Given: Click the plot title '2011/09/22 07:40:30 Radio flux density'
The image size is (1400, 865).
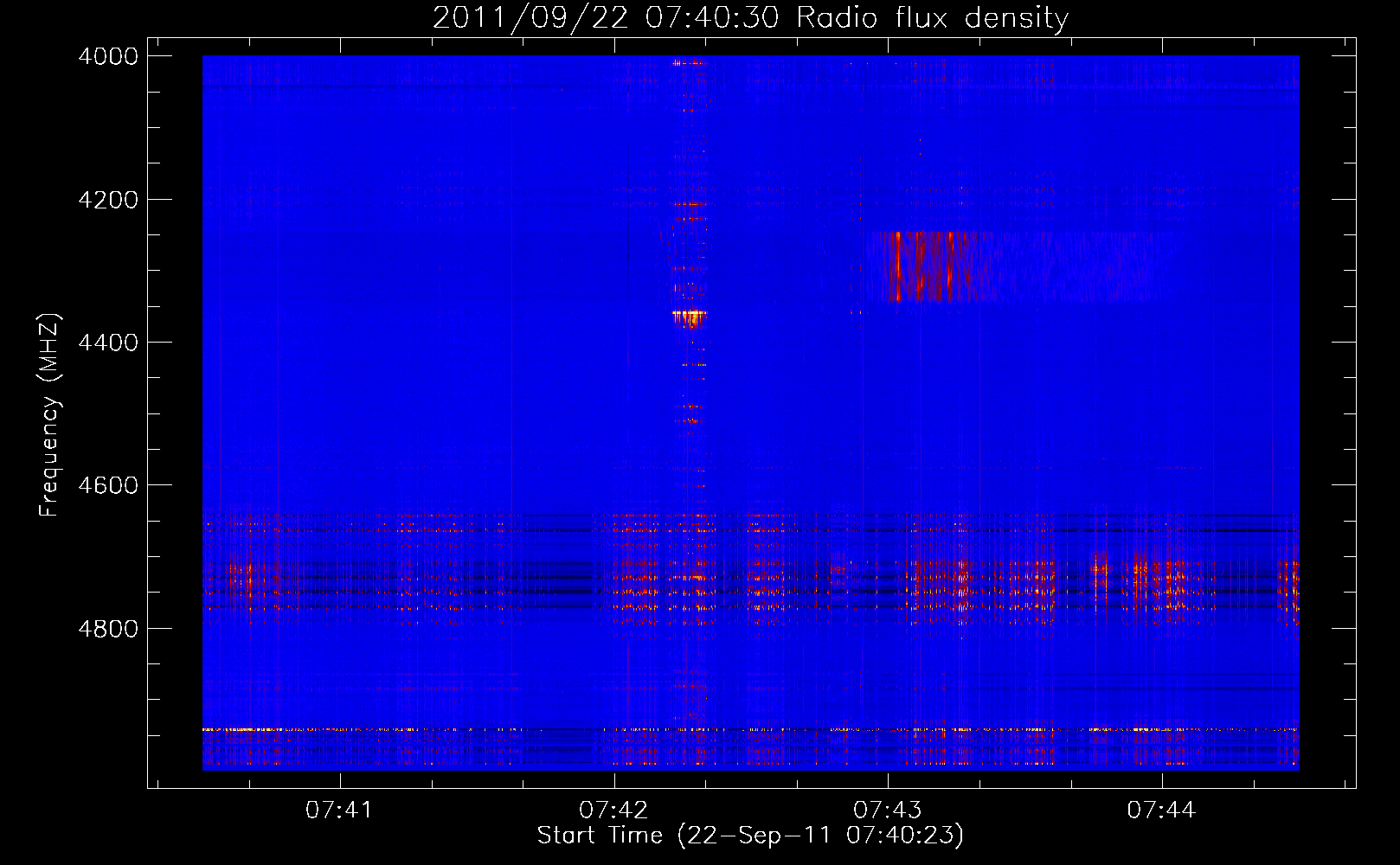Looking at the screenshot, I should coord(750,17).
